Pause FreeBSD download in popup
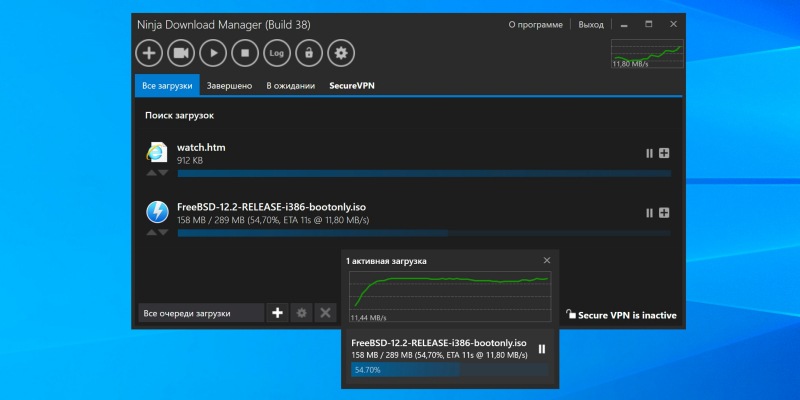The height and width of the screenshot is (400, 800). click(x=542, y=349)
